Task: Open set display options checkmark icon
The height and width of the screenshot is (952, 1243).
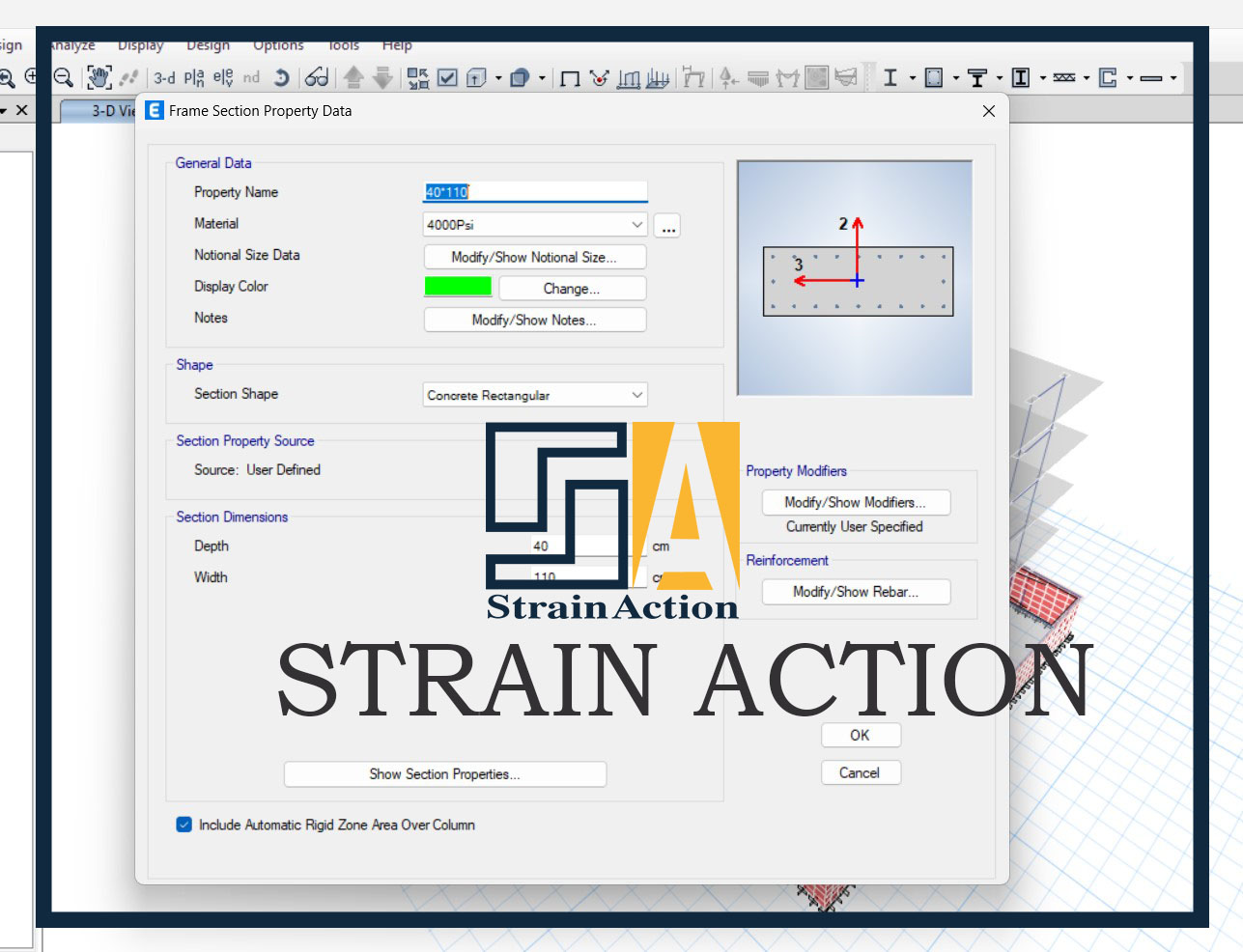Action: [447, 78]
